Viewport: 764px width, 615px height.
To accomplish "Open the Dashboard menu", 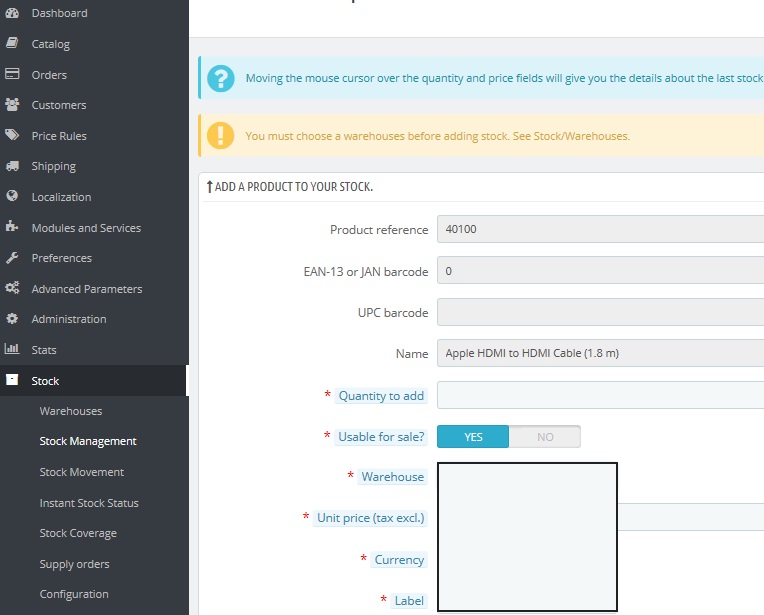I will 59,13.
